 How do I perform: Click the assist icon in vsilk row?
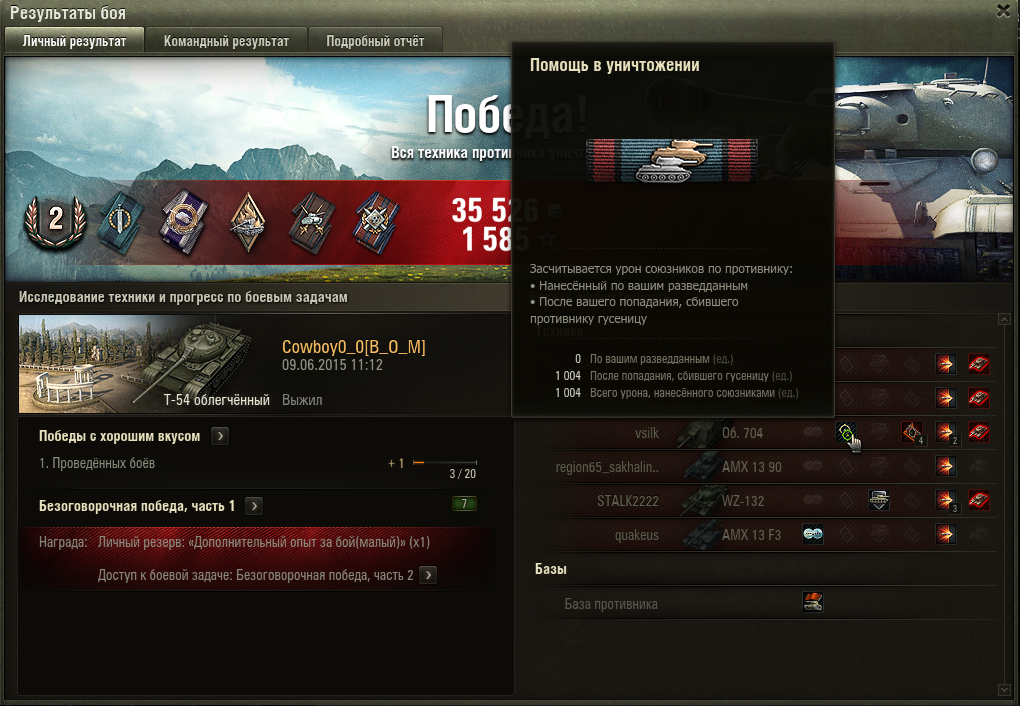point(846,432)
